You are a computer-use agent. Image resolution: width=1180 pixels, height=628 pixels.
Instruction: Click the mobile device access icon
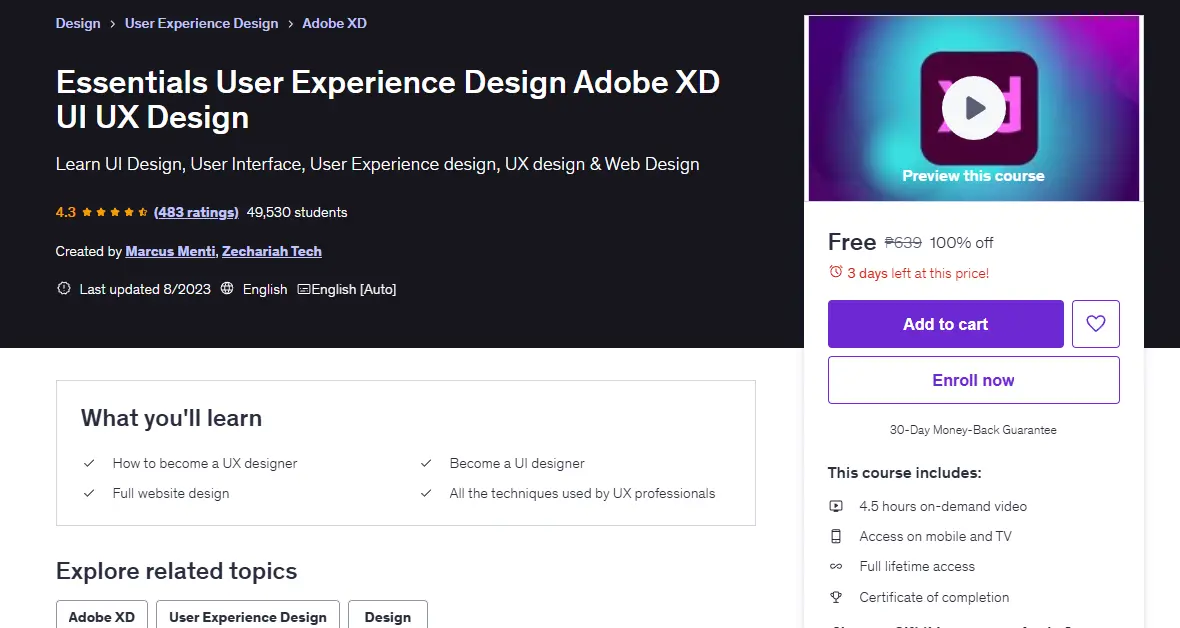pos(836,536)
